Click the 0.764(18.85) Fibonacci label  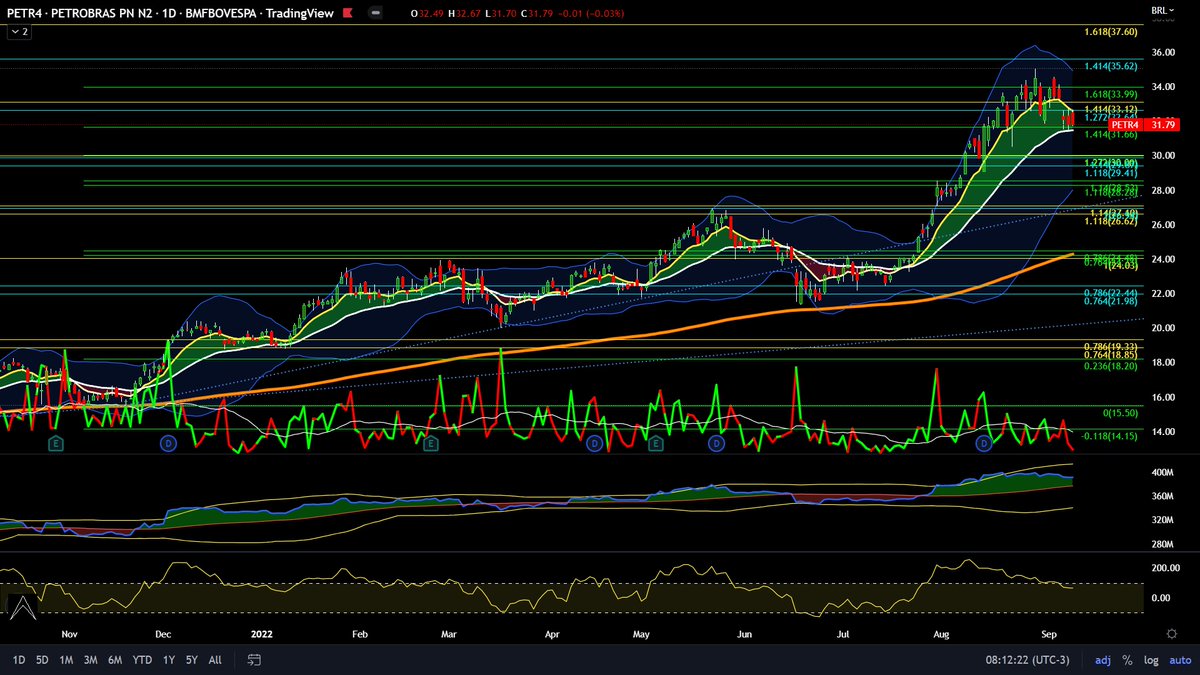click(1112, 354)
